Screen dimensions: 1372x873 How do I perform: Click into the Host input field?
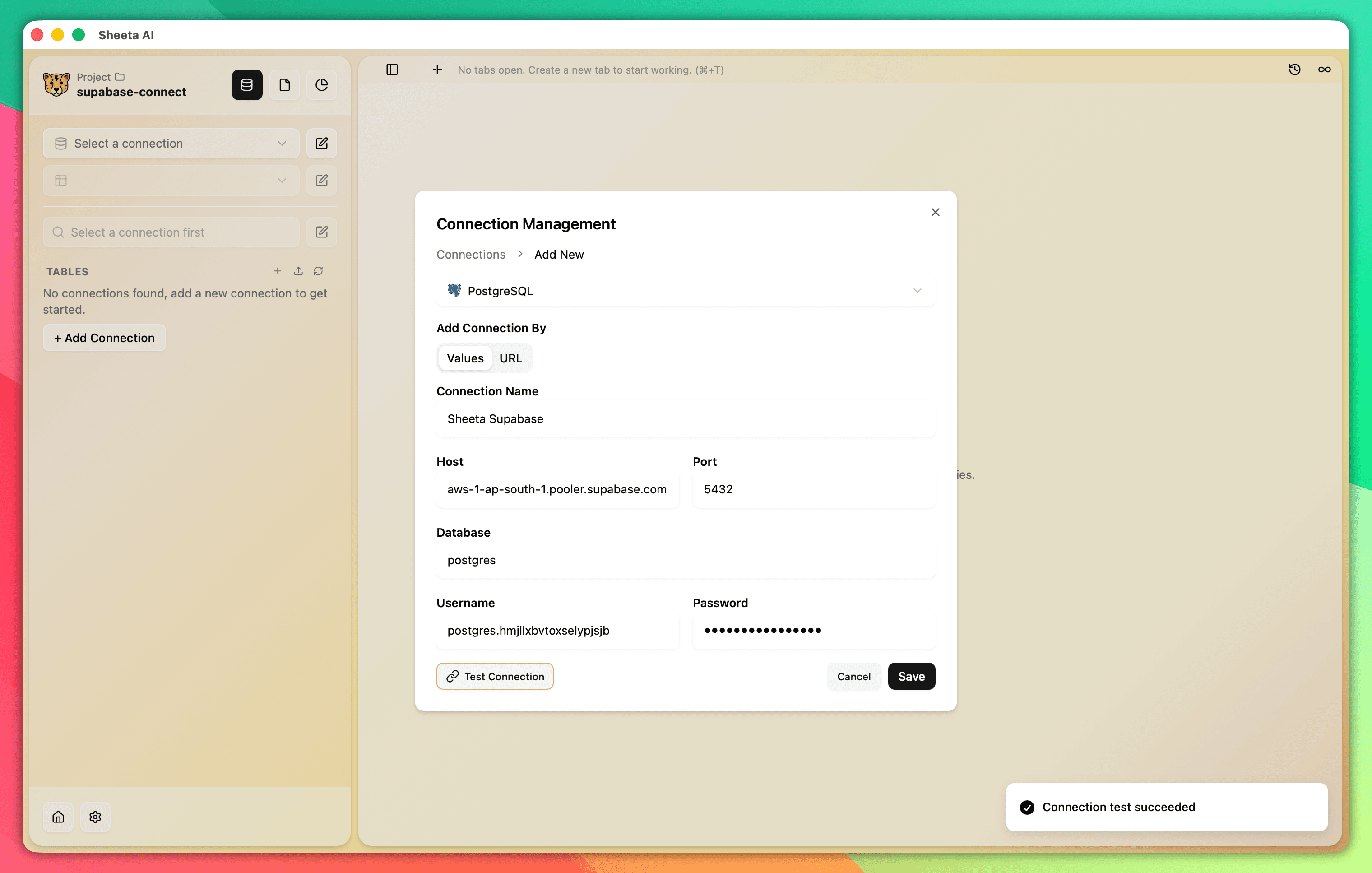coord(556,489)
